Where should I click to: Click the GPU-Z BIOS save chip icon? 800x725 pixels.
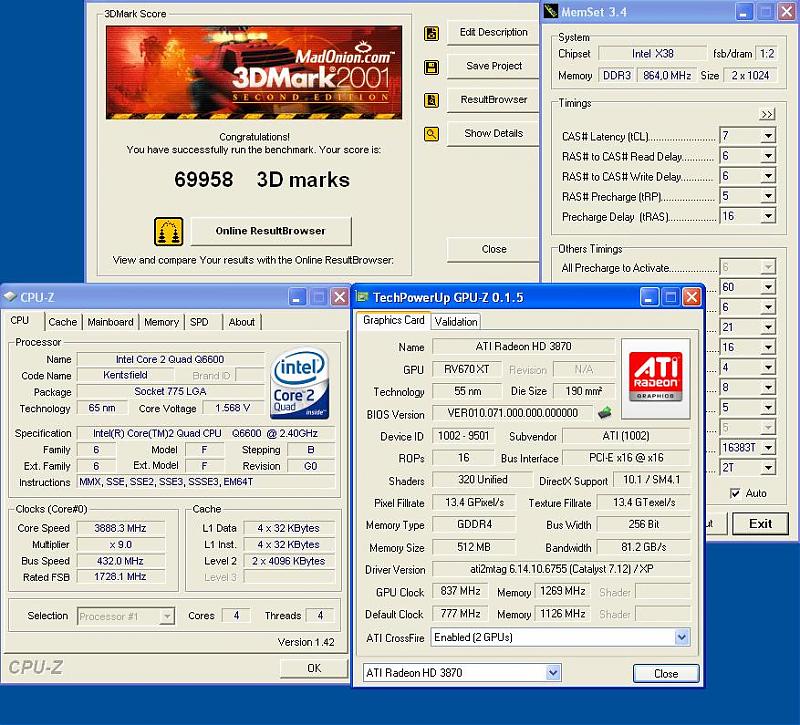click(605, 412)
